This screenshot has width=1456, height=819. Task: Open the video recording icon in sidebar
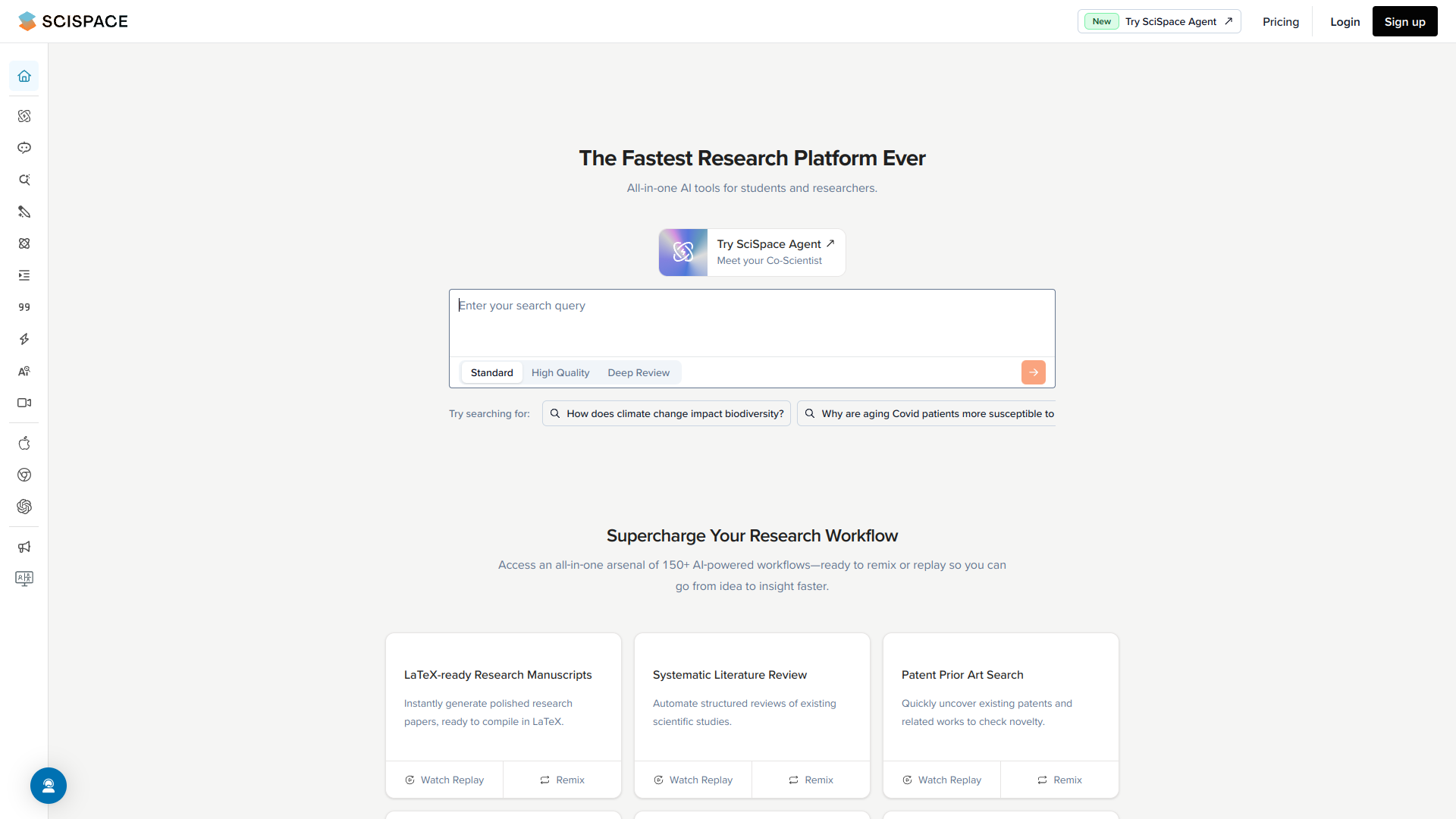[24, 403]
